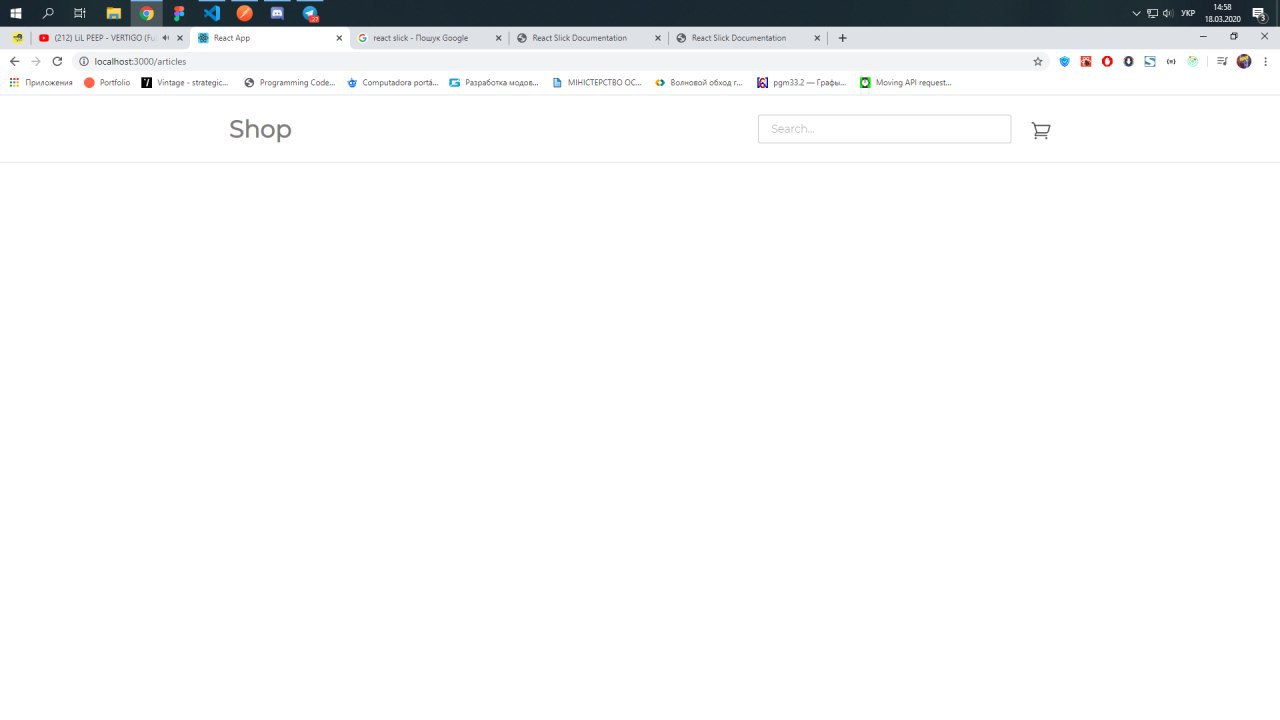Switch the УКР input language

point(1188,13)
